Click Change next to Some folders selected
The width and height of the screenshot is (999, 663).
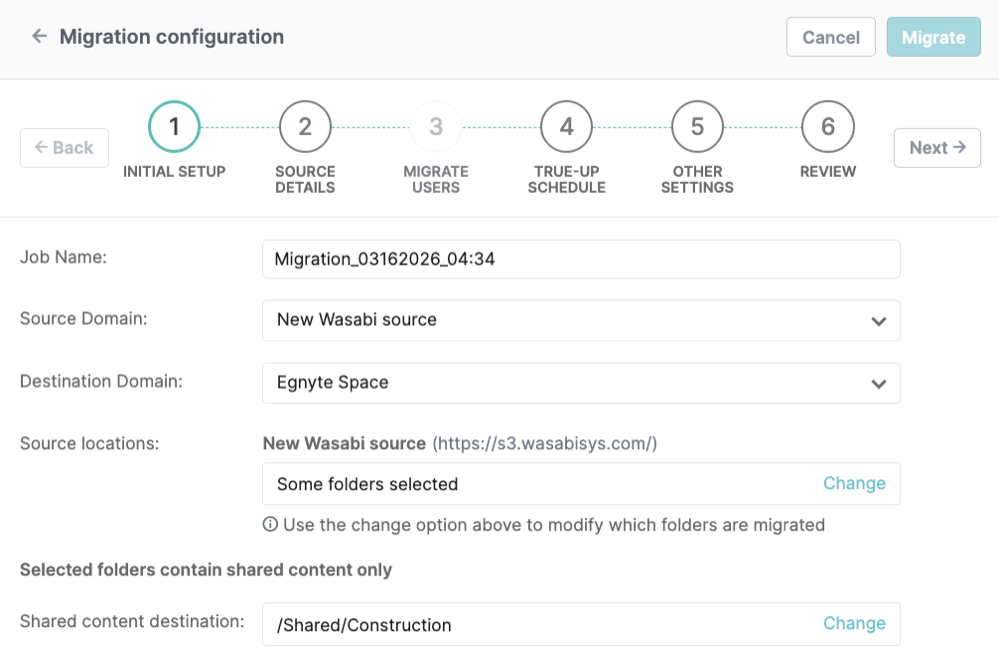854,483
